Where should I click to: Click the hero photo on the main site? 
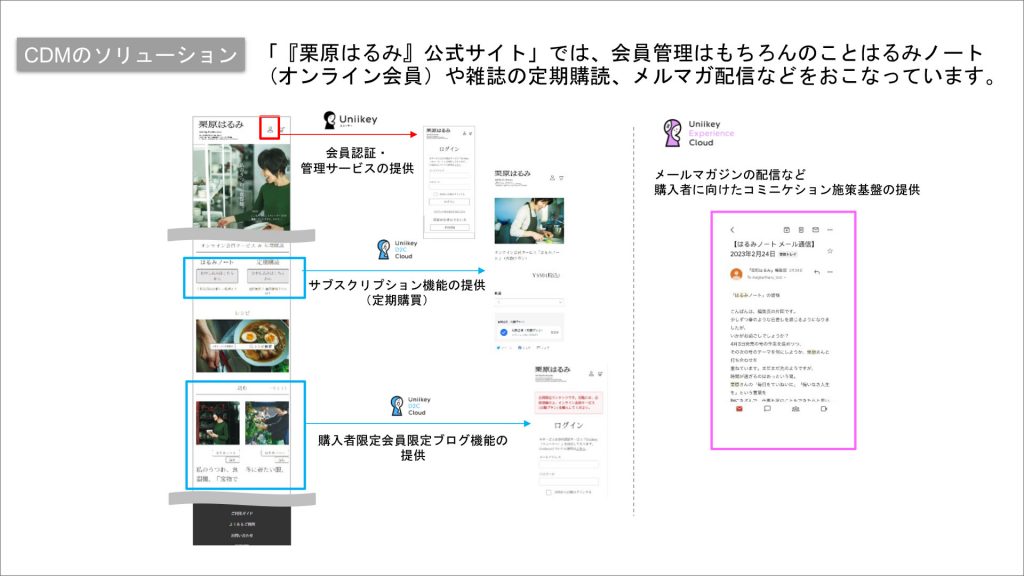[242, 186]
